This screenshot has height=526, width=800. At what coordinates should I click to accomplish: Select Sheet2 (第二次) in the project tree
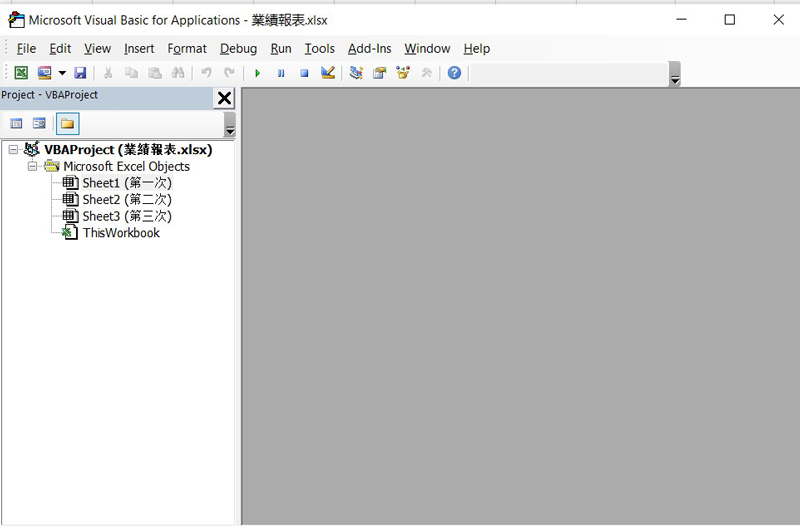click(126, 200)
